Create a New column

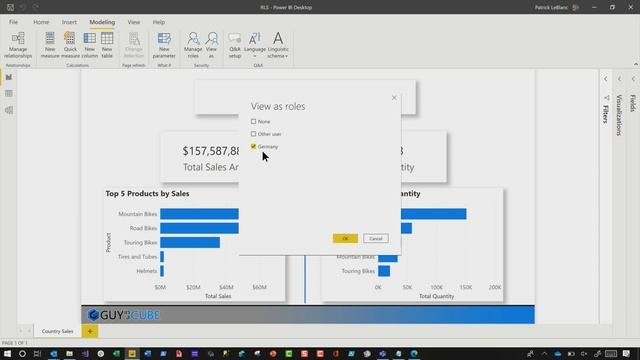(89, 45)
